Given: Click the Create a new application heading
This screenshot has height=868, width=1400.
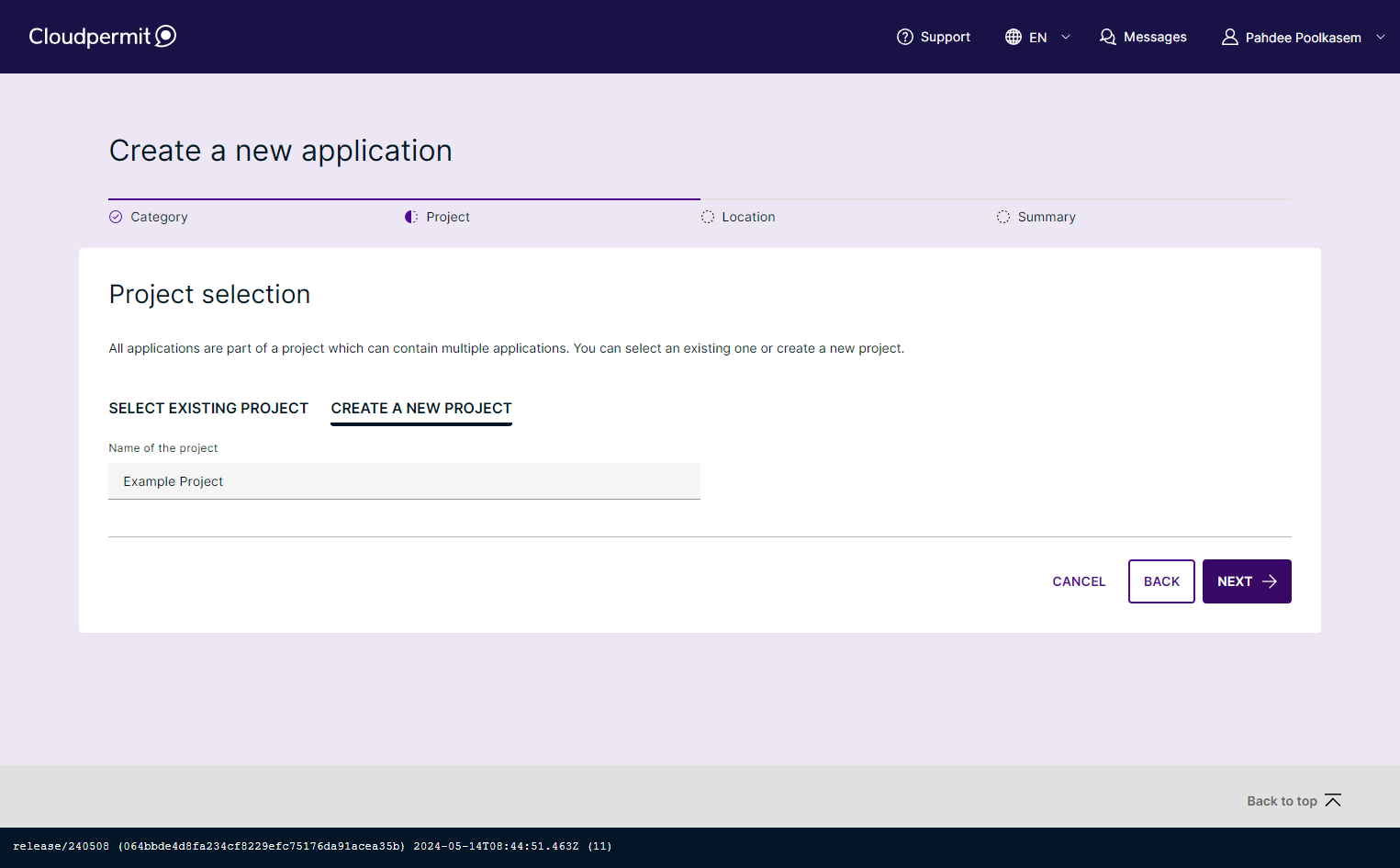Looking at the screenshot, I should 280,151.
